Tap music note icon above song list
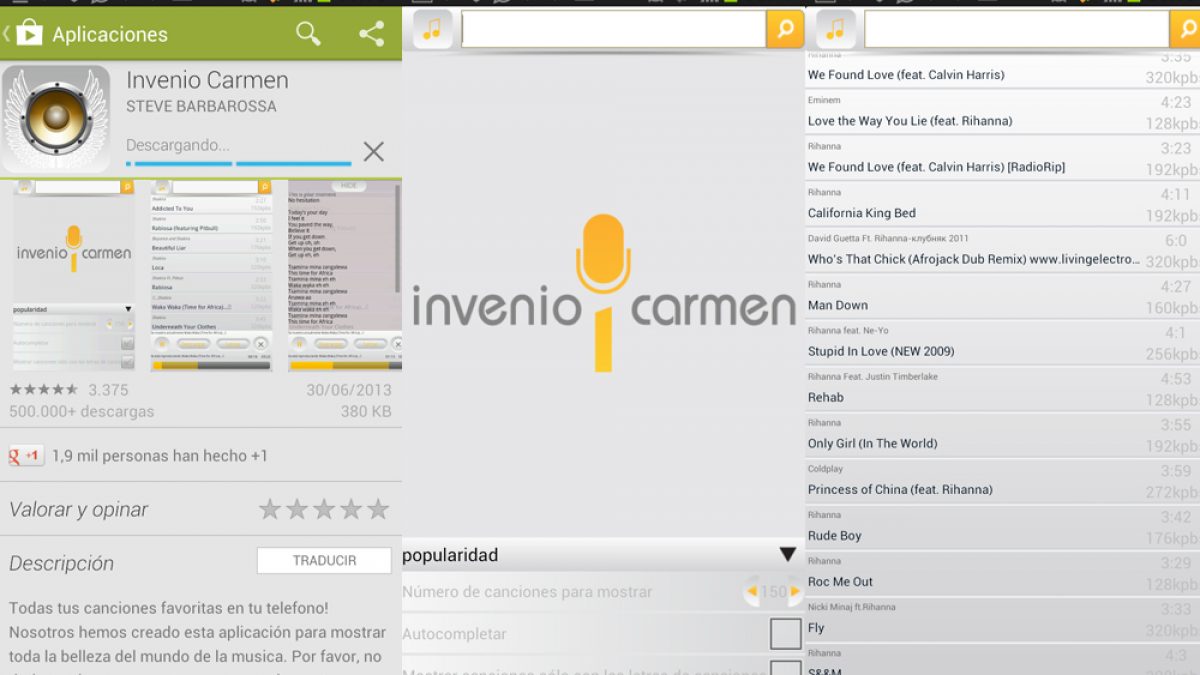Screen dimensions: 1200x675 (x=835, y=29)
